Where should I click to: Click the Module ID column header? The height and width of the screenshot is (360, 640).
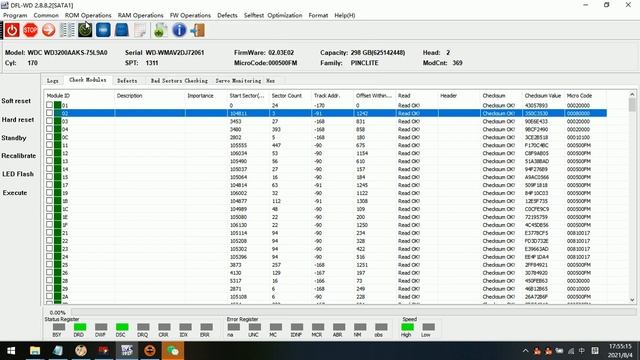click(80, 96)
